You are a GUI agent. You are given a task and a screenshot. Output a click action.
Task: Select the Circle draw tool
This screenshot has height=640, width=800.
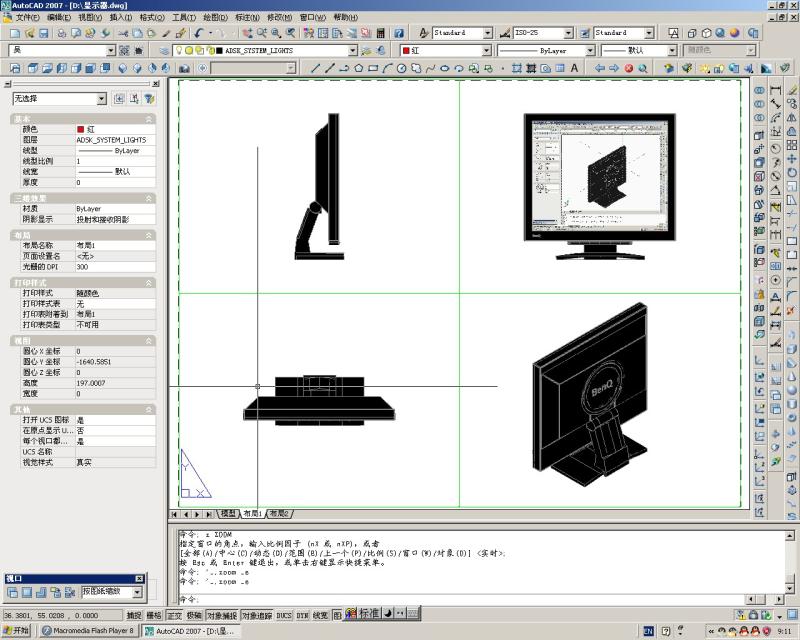click(x=402, y=68)
